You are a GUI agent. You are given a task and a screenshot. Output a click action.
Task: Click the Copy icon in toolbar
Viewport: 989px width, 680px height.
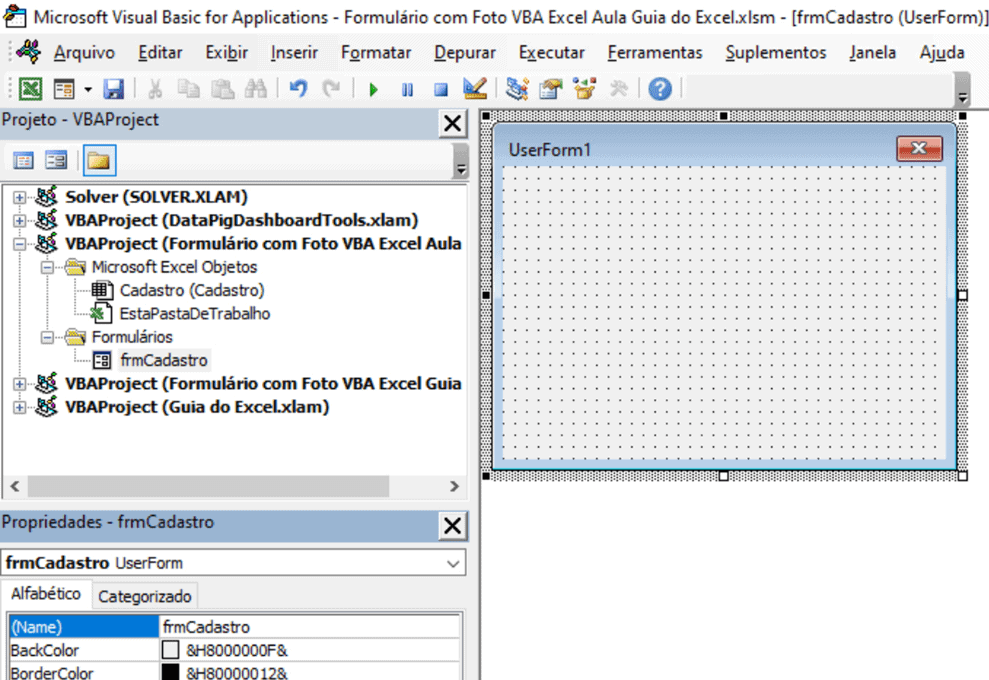pos(188,89)
